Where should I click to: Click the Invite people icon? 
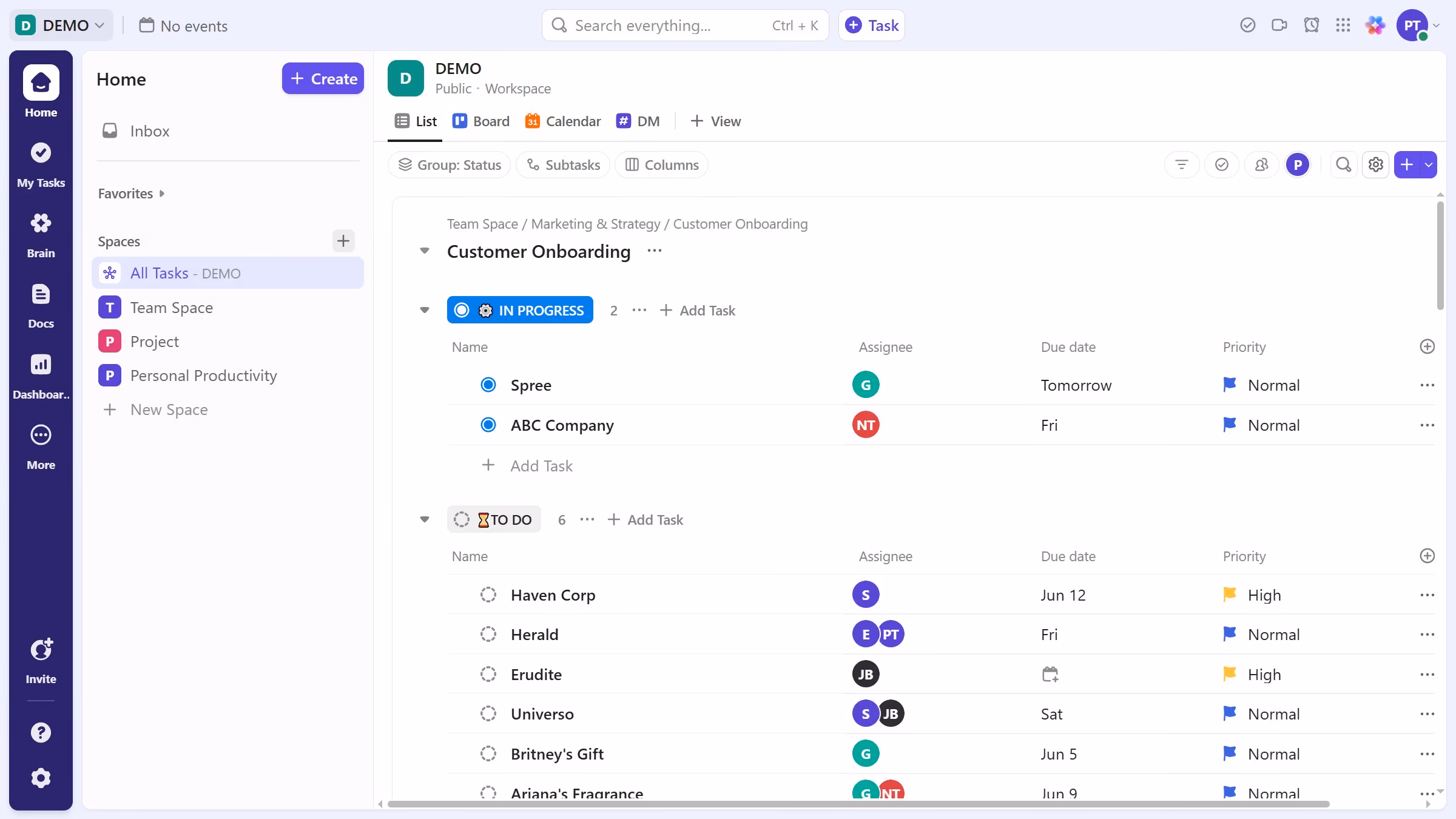(41, 660)
